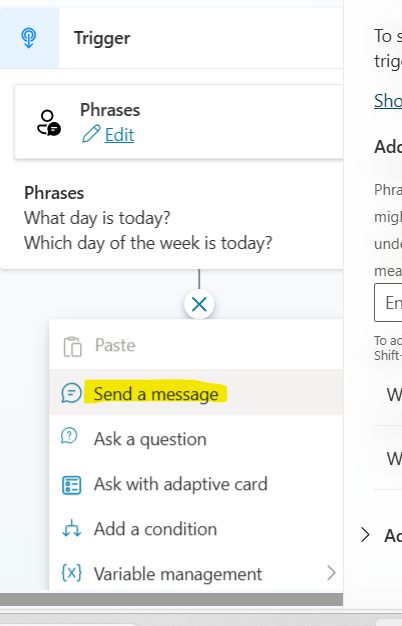Expand the Variable management submenu arrow
The image size is (402, 626).
pyautogui.click(x=331, y=573)
